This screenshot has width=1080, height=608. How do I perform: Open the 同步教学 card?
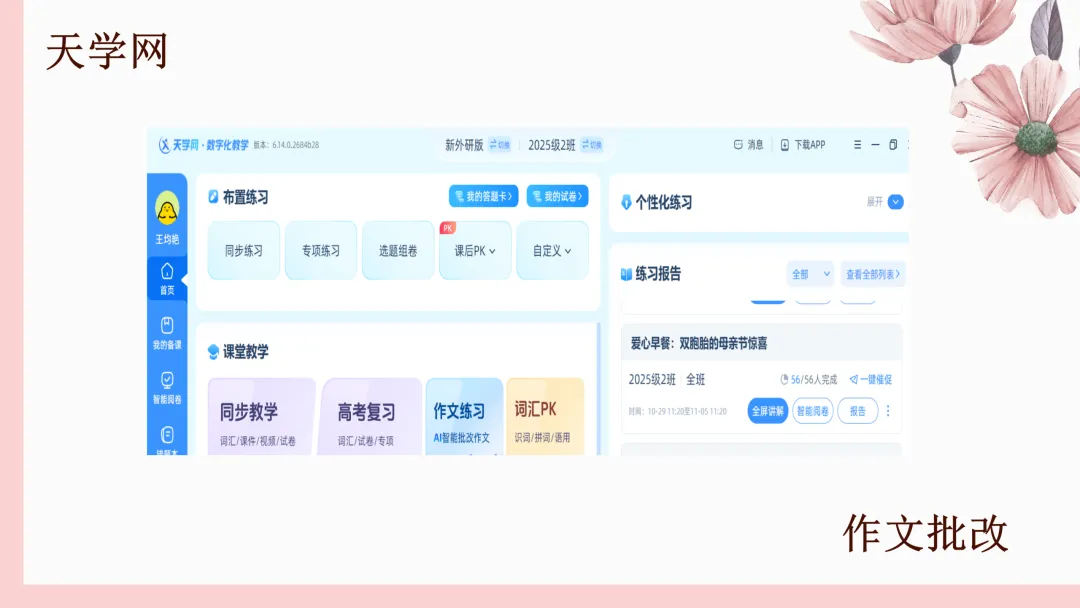click(x=262, y=417)
